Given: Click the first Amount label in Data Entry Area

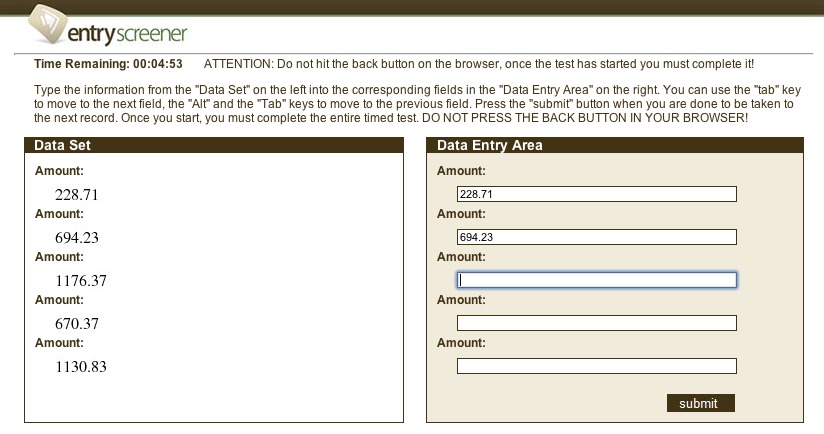Looking at the screenshot, I should [x=460, y=171].
